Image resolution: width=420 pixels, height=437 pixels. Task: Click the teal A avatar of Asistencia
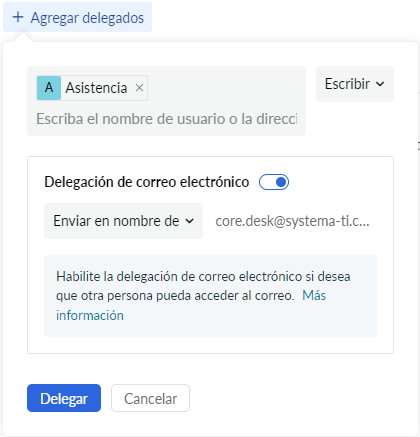[x=49, y=88]
